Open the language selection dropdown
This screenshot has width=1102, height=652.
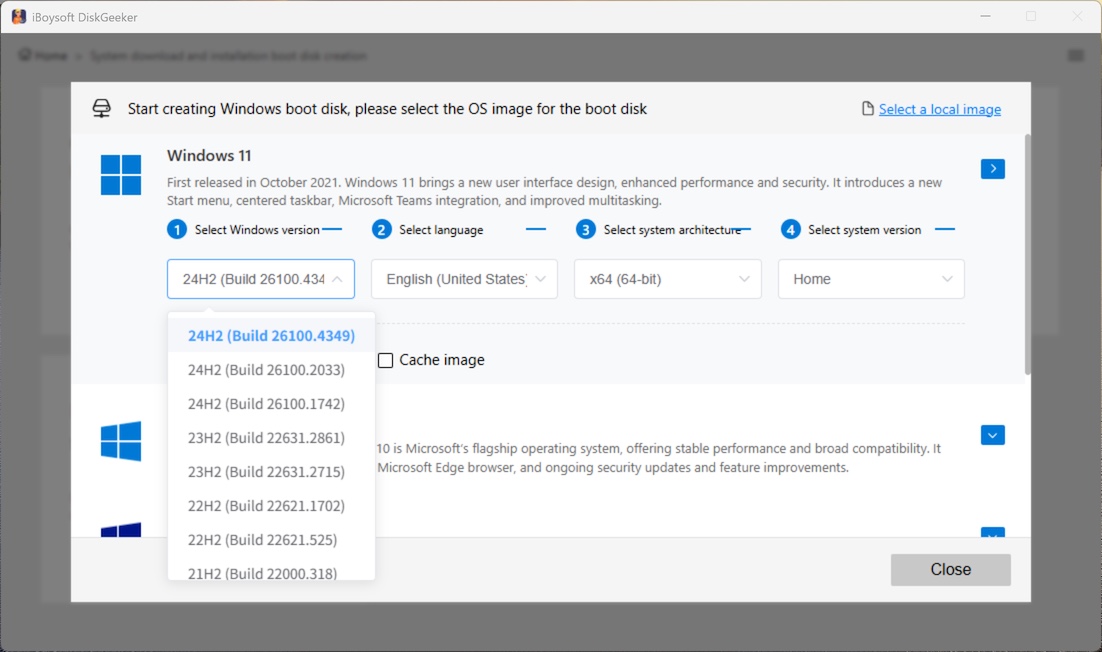pyautogui.click(x=463, y=279)
